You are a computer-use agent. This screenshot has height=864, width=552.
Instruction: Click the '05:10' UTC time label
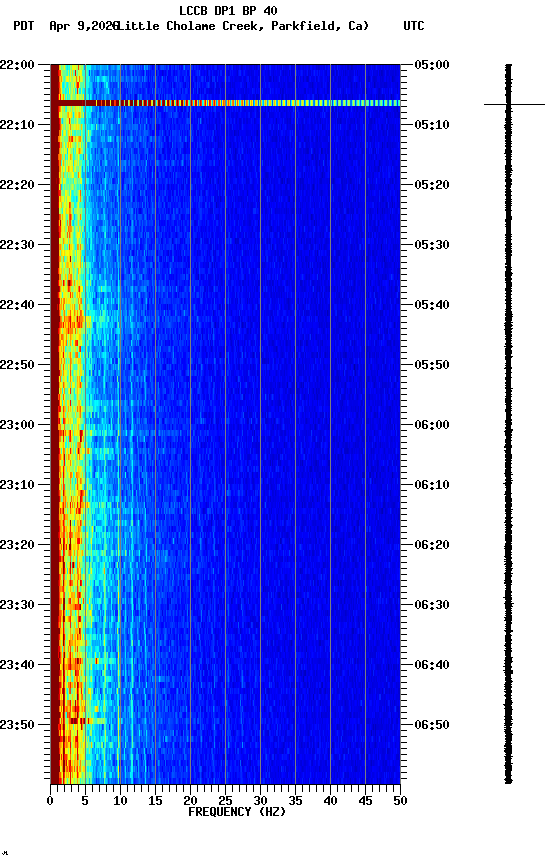pyautogui.click(x=432, y=125)
